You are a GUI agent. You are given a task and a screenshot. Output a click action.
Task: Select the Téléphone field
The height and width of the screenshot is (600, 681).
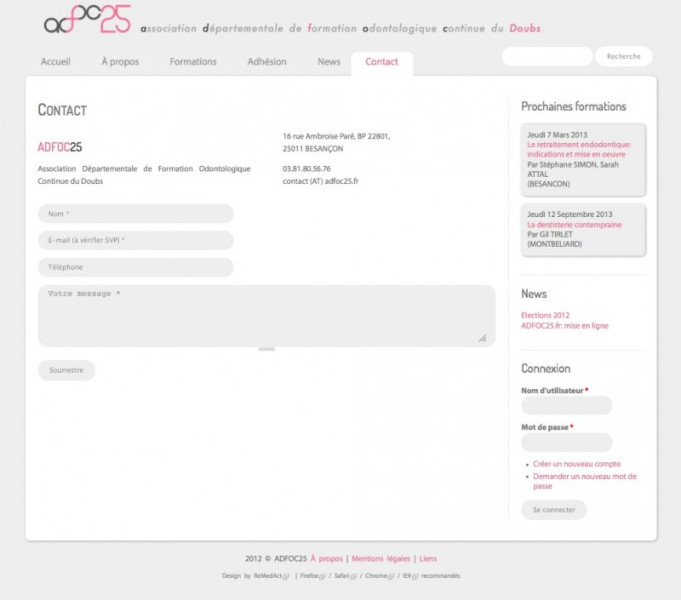(135, 268)
